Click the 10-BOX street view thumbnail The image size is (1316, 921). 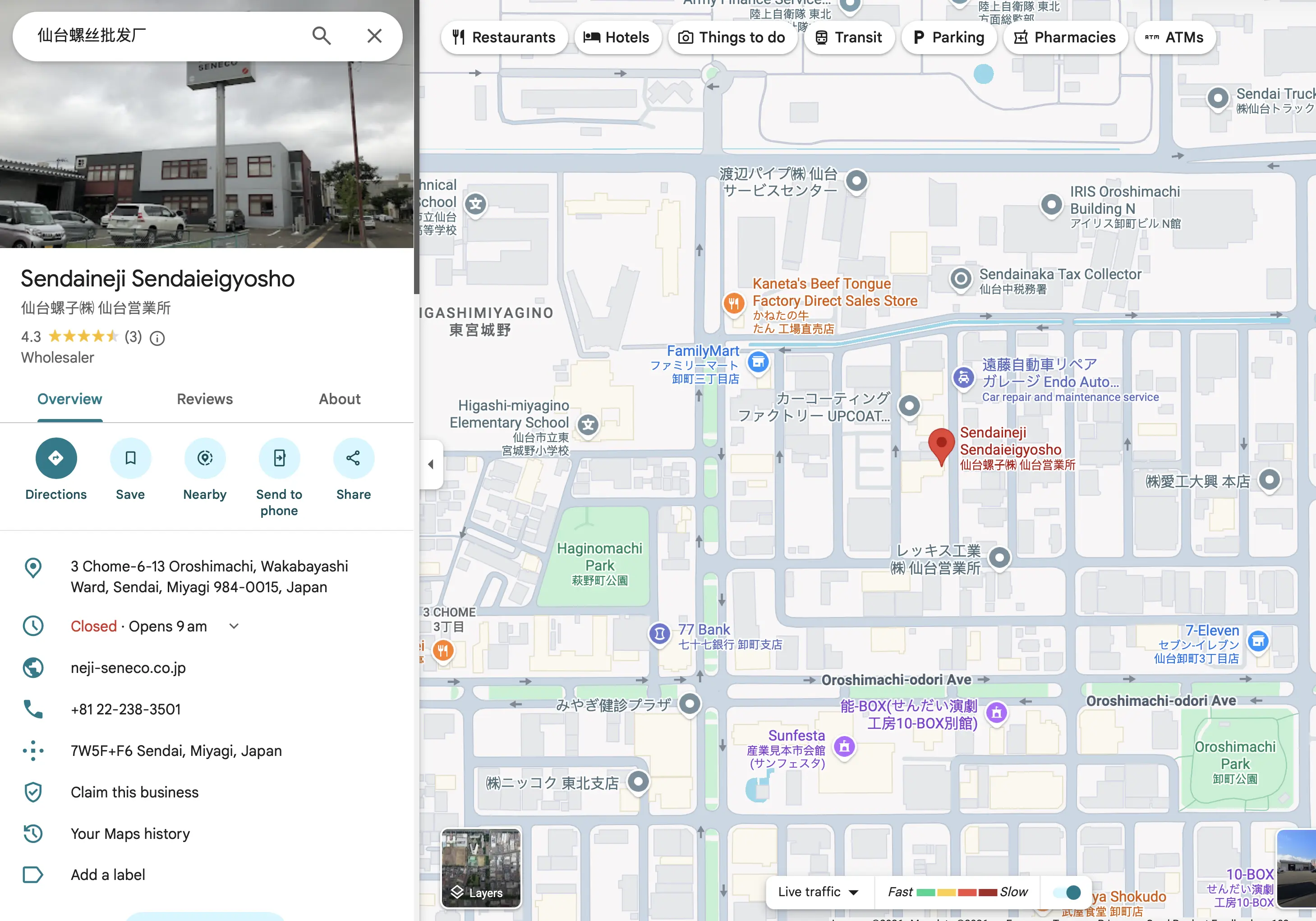tap(1297, 868)
